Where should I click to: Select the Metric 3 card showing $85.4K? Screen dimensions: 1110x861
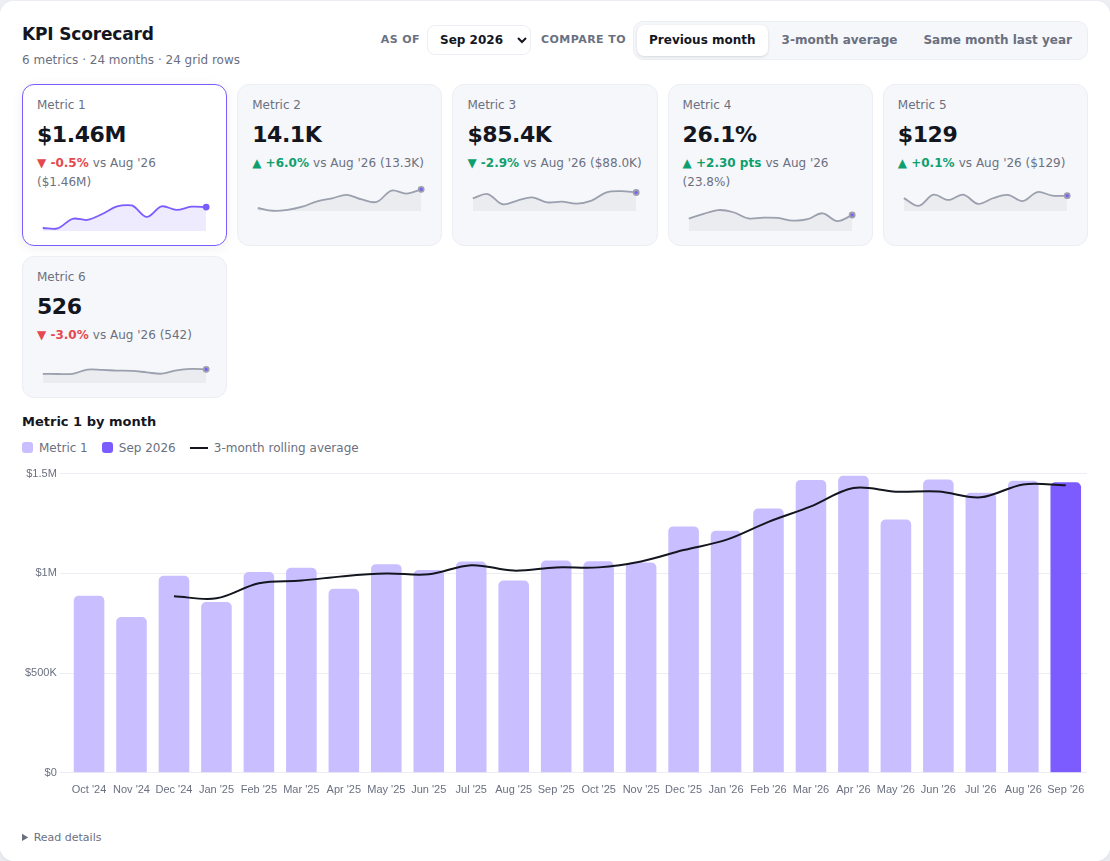pos(555,165)
